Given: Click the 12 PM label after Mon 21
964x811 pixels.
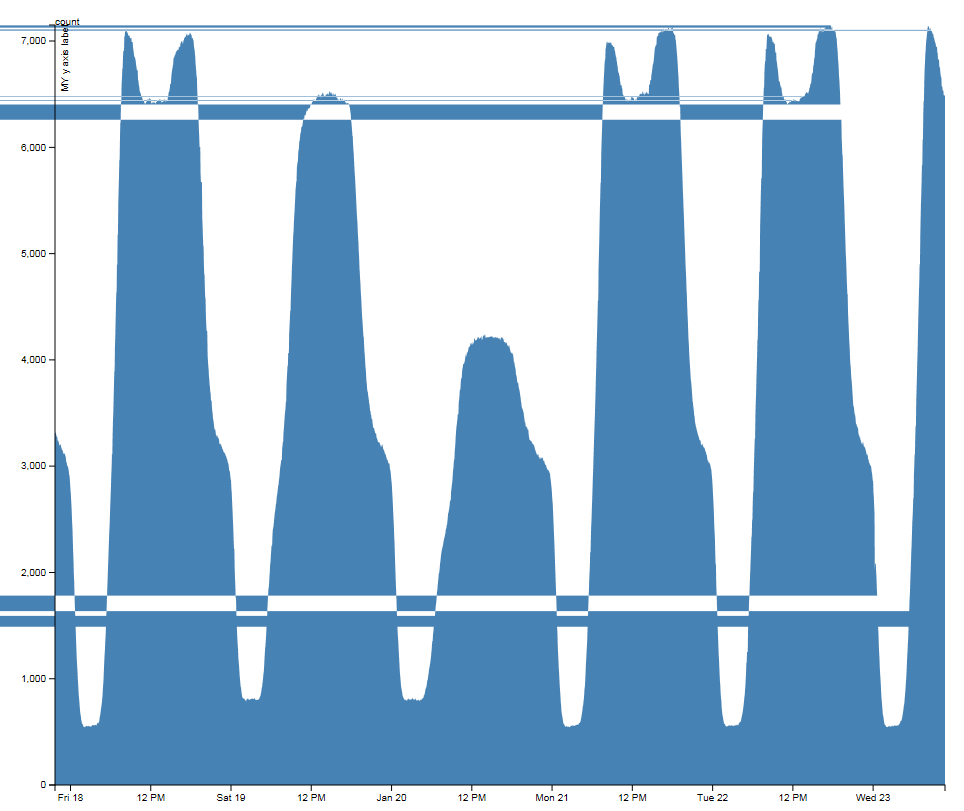Looking at the screenshot, I should (632, 797).
